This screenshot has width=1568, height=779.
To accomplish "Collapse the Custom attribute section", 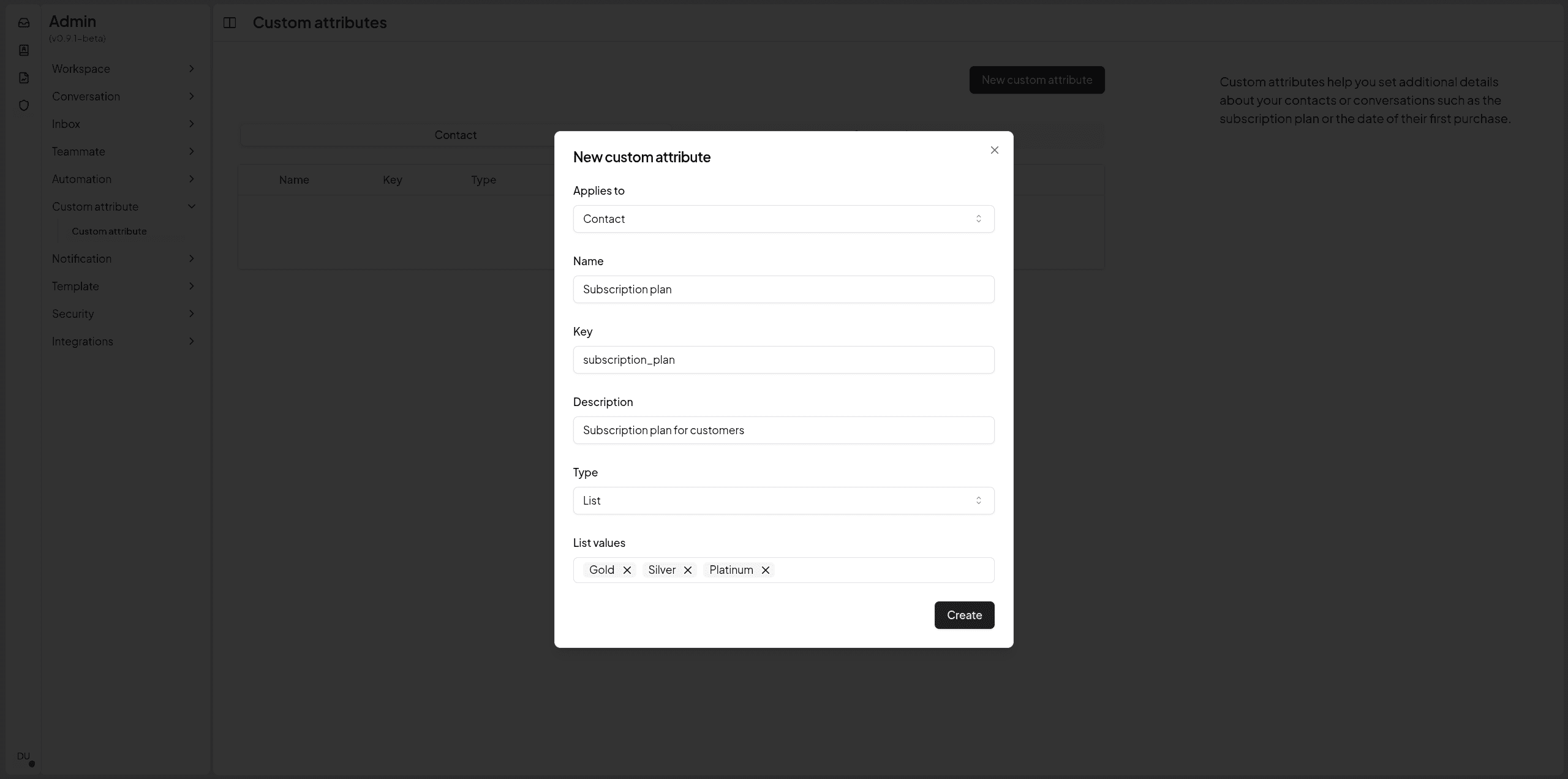I will (123, 206).
